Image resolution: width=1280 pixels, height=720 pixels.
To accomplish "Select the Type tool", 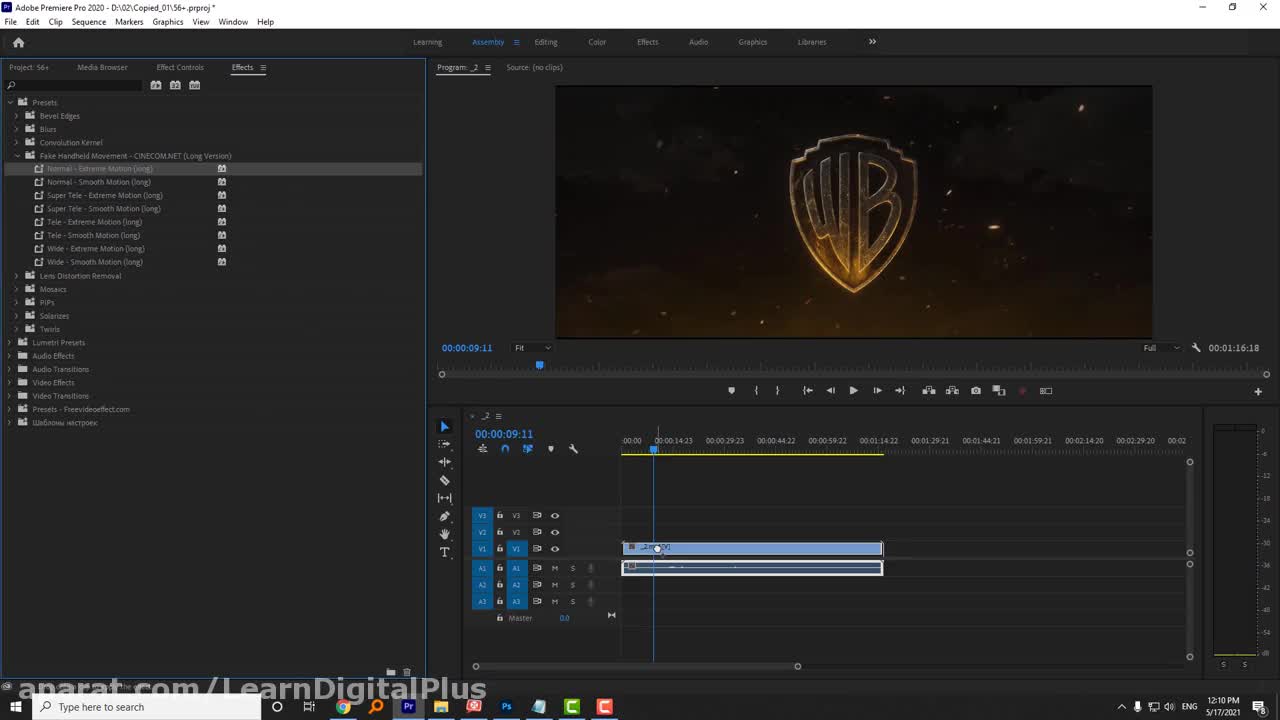I will tap(445, 552).
